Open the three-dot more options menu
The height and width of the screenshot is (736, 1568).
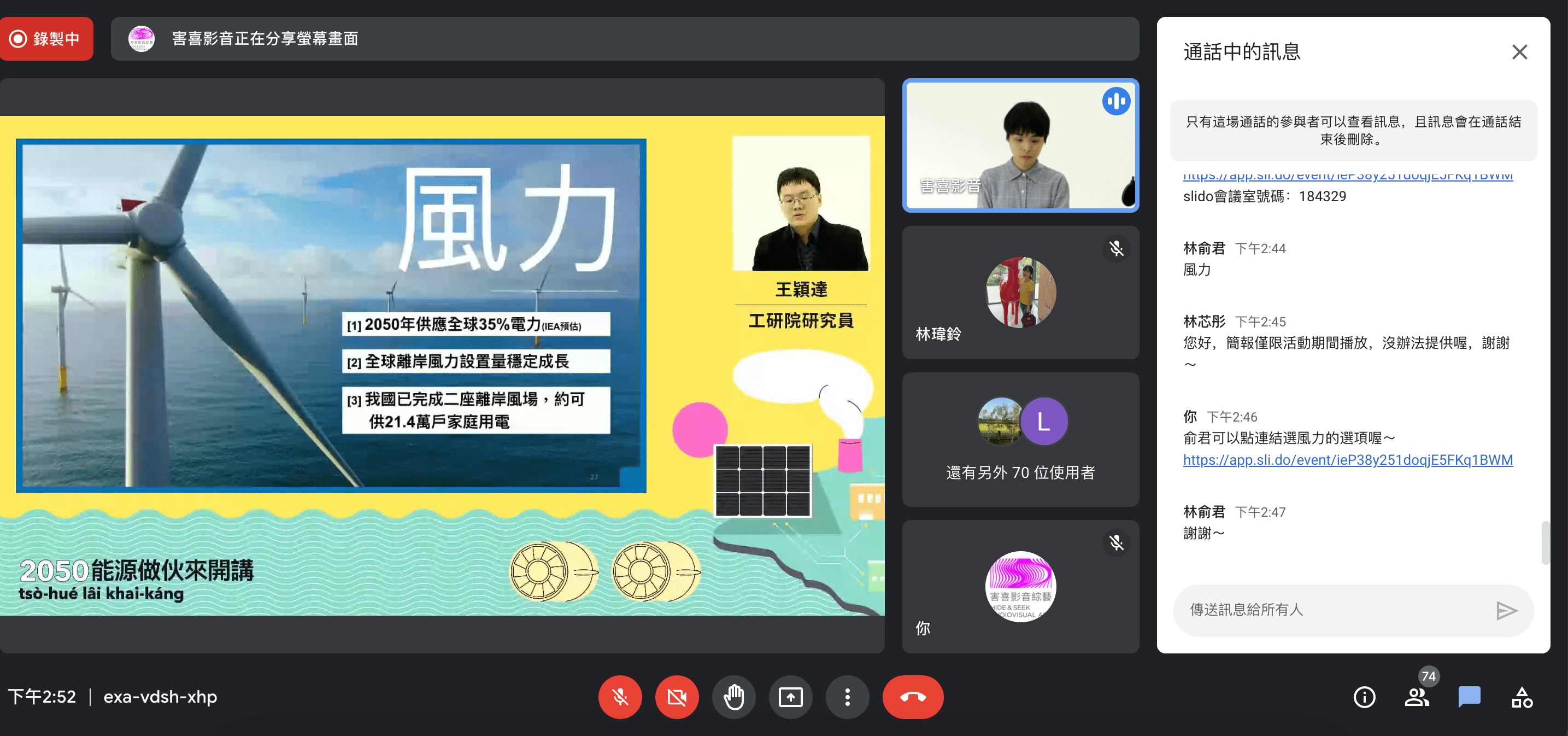pos(847,697)
